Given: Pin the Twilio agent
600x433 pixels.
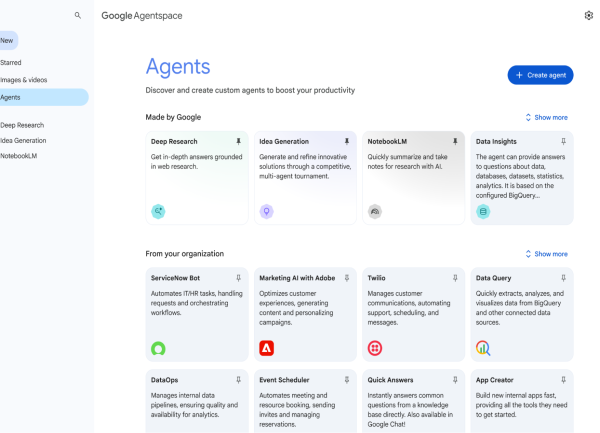Looking at the screenshot, I should 455,278.
